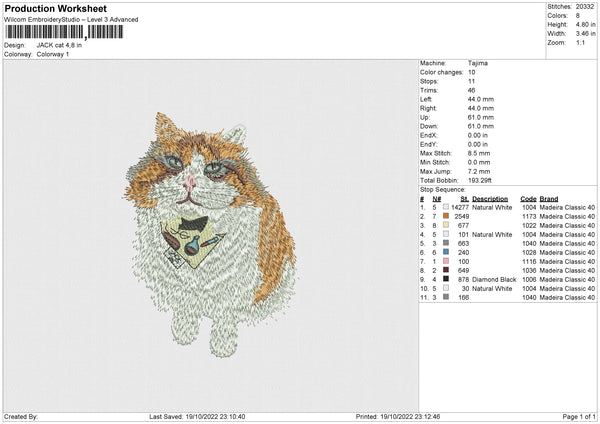Click the Natural White swatch in row 4
Screen dimensions: 600x424
[446, 234]
